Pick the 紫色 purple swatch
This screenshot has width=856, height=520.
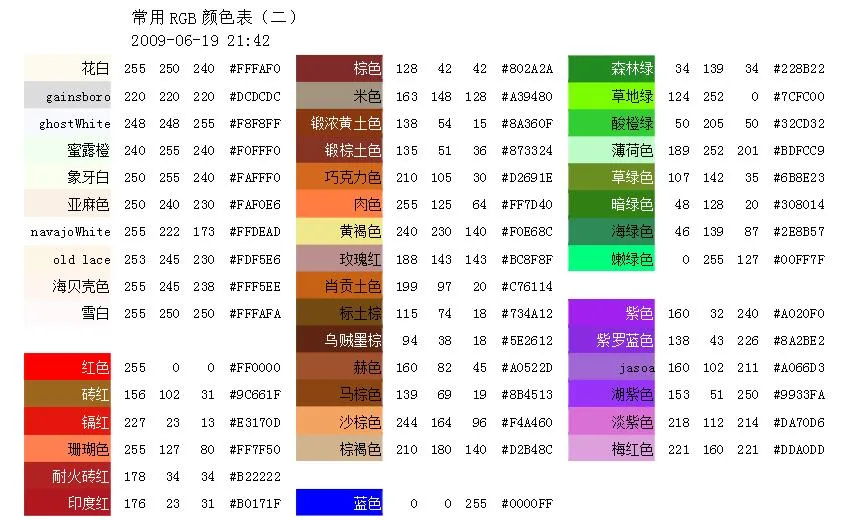pos(611,313)
